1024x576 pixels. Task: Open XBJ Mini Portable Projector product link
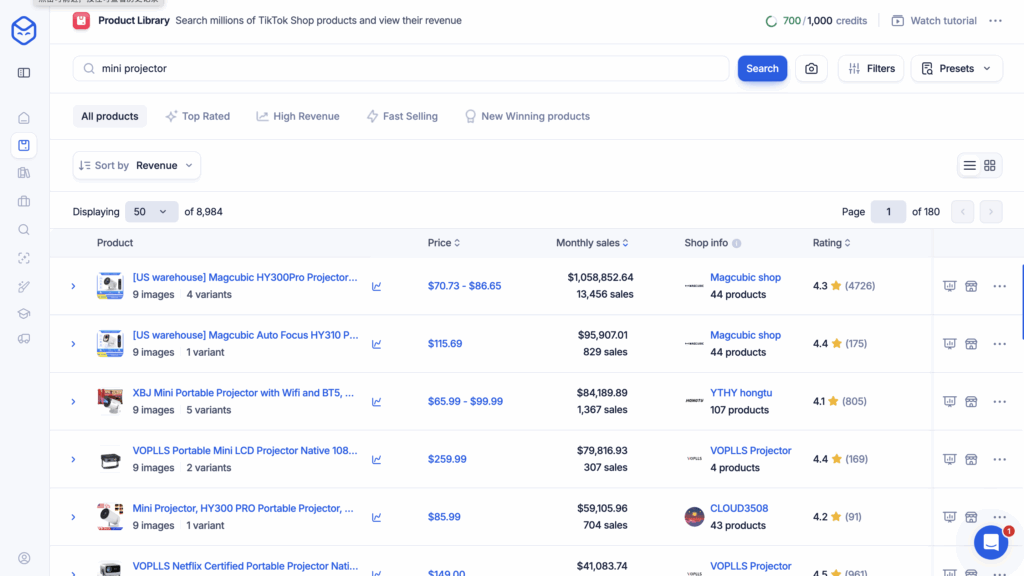pyautogui.click(x=243, y=393)
